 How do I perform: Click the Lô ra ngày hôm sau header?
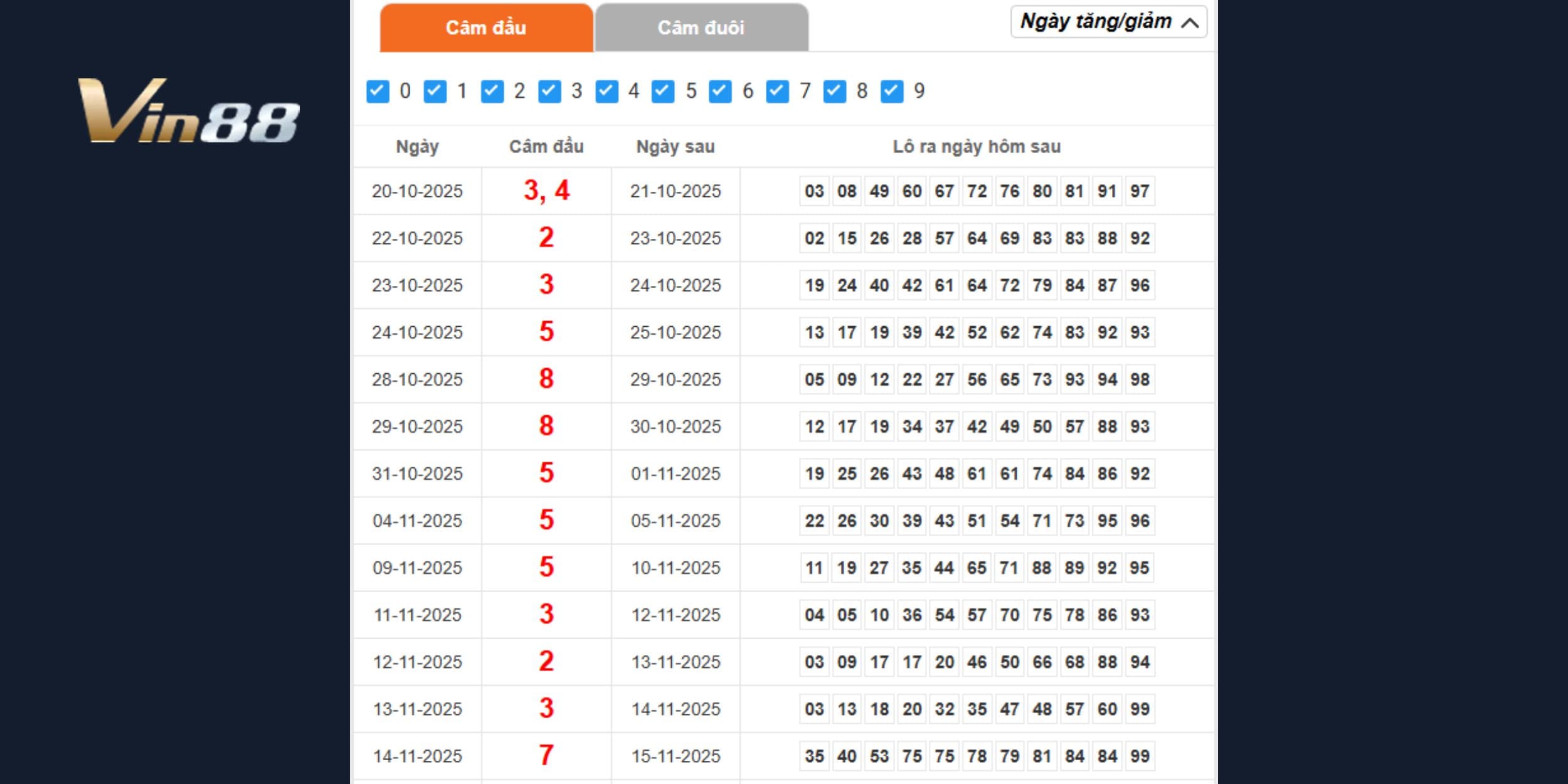[977, 147]
